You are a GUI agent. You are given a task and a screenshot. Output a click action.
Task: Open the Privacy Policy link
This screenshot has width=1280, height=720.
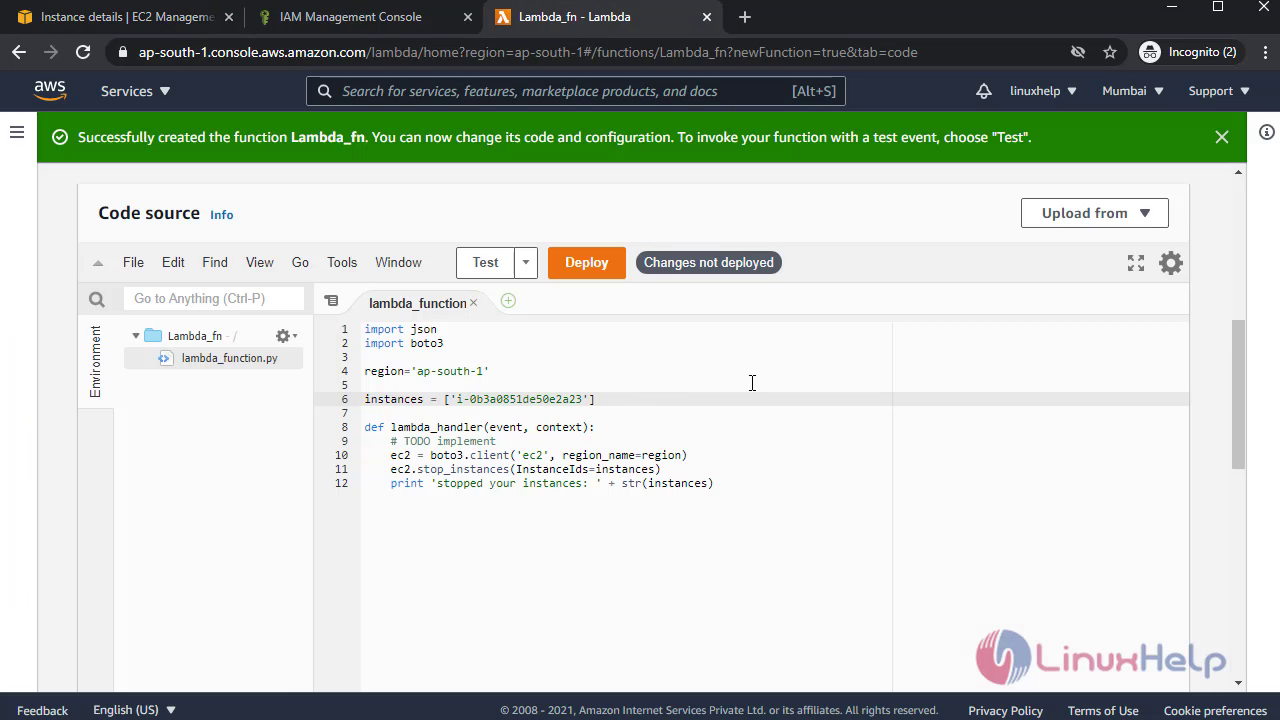[x=1005, y=710]
